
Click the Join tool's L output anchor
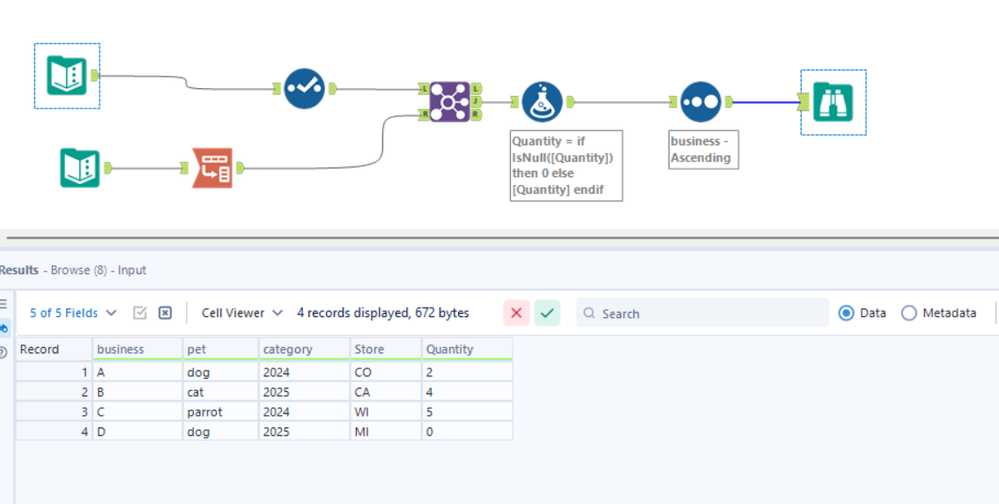click(477, 89)
